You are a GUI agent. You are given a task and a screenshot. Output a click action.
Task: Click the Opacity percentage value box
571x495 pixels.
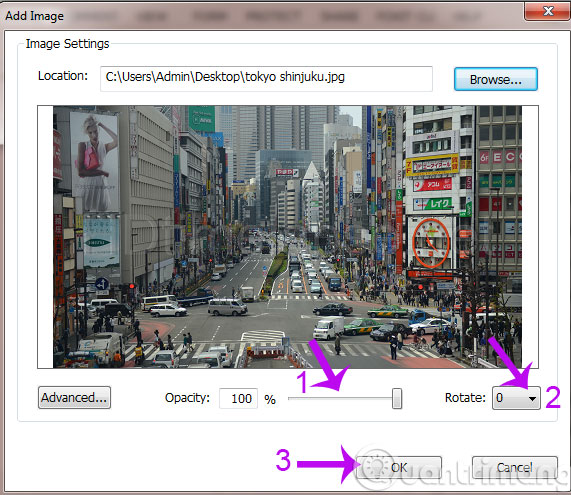239,398
